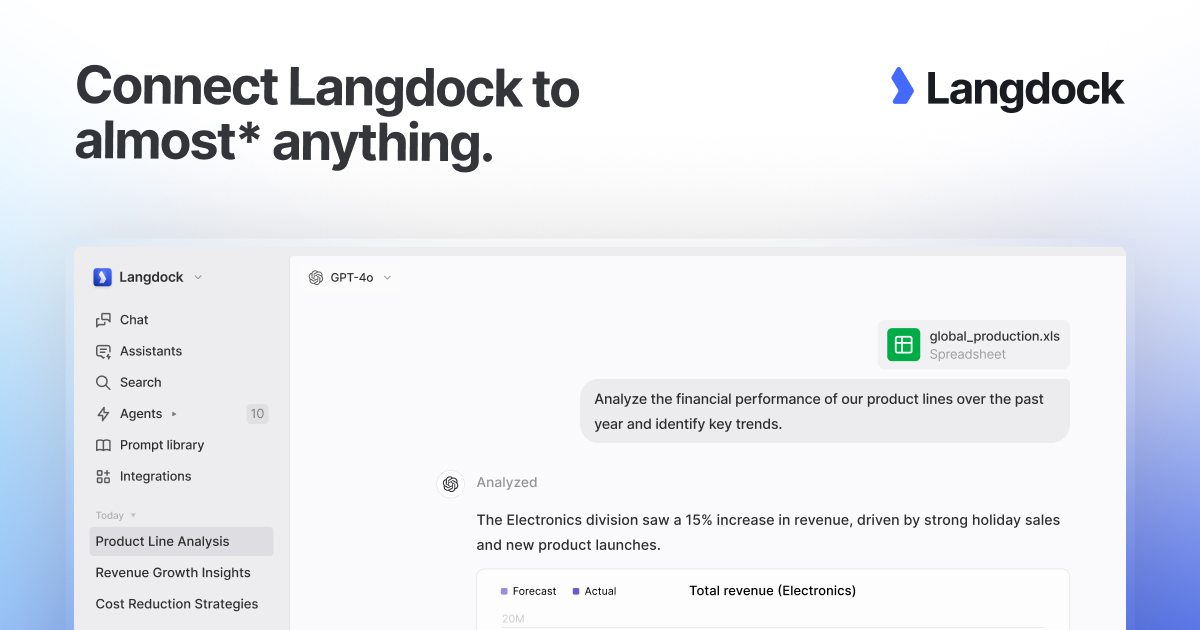Open the Chat section icon

coord(103,319)
